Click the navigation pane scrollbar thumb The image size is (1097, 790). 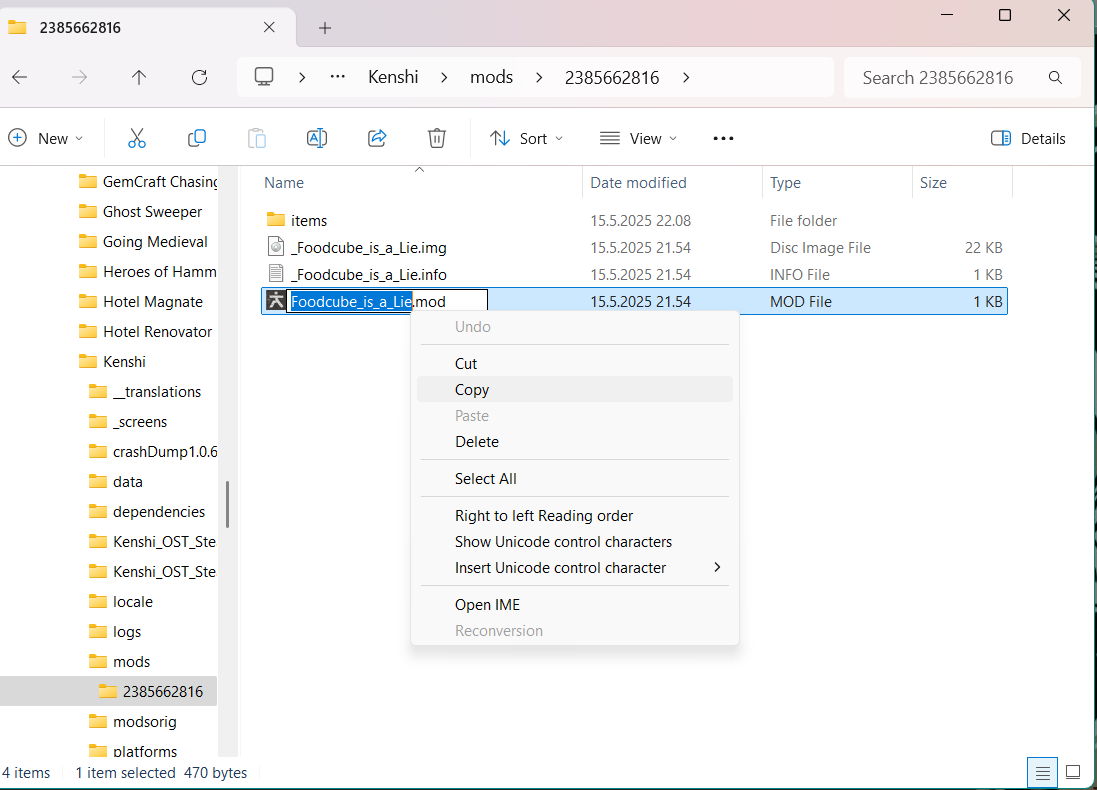227,505
